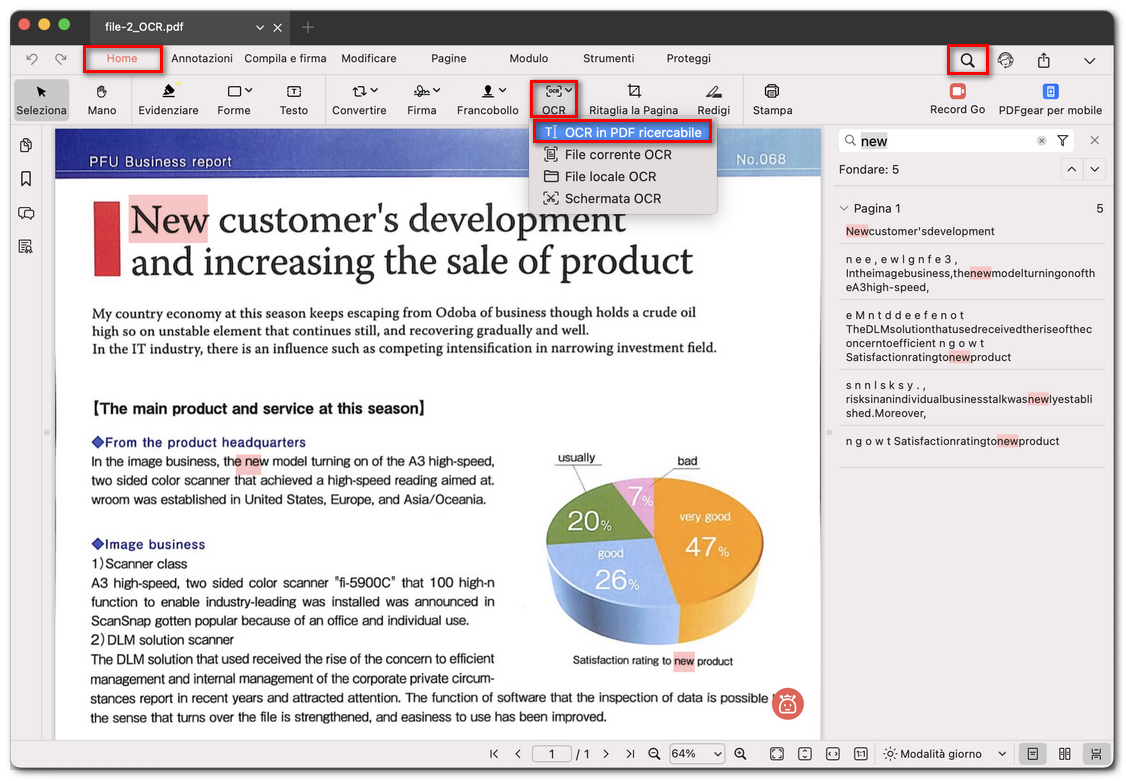Open the 64% zoom level dropdown

(696, 753)
